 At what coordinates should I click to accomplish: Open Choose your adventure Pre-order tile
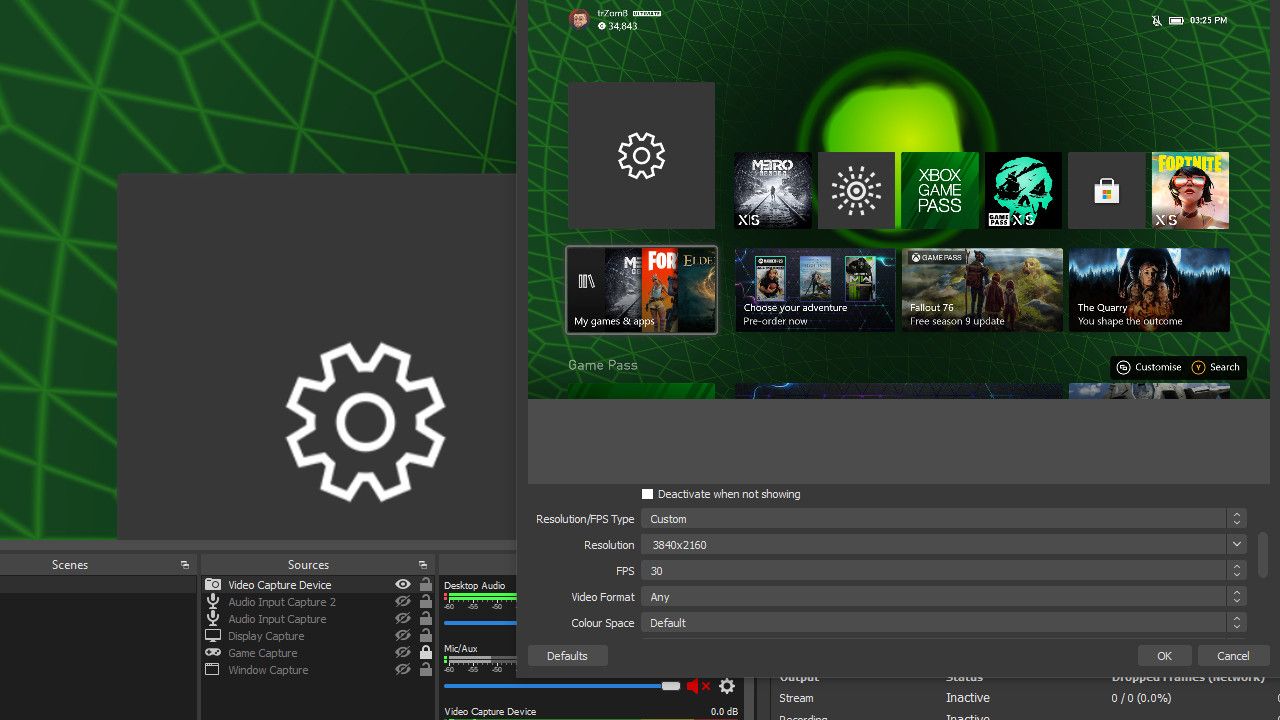click(815, 290)
